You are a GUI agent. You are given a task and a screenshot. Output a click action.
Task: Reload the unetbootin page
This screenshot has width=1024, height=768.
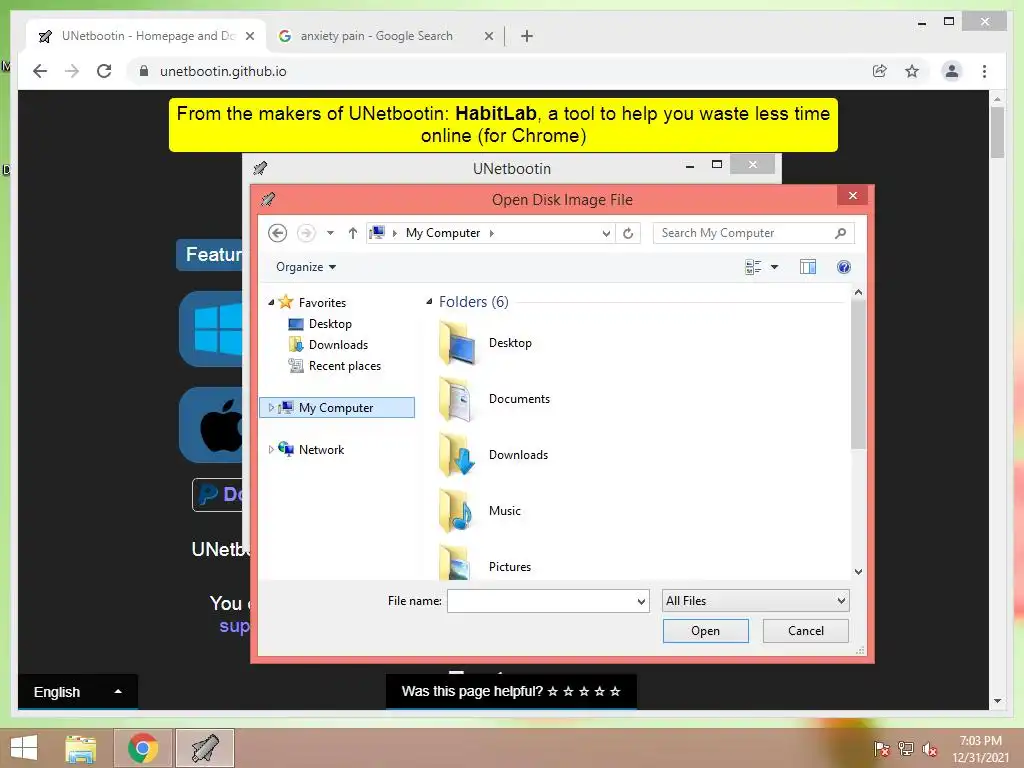[x=104, y=71]
